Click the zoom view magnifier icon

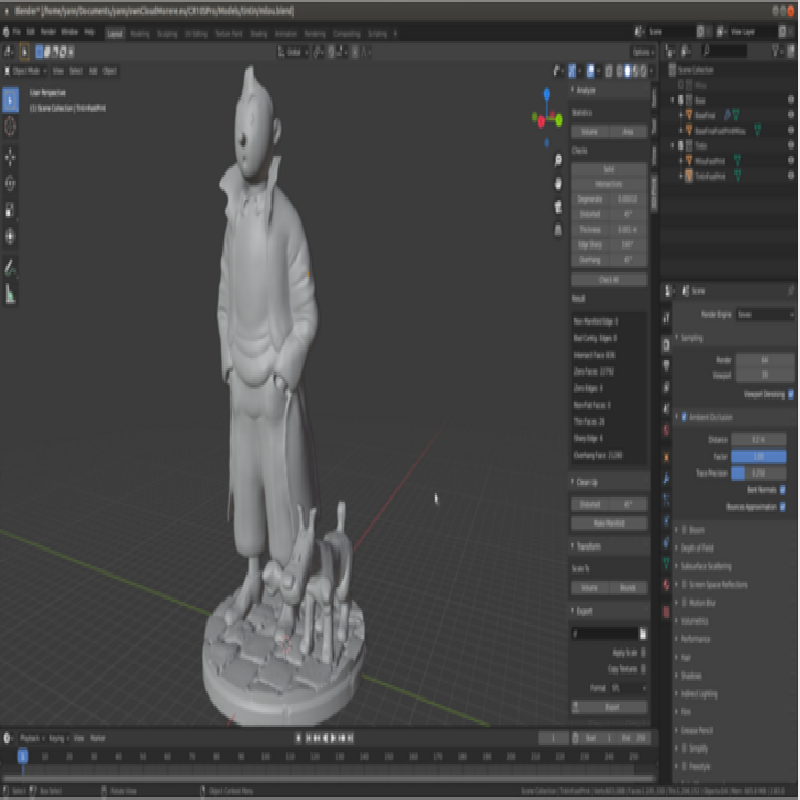point(558,160)
